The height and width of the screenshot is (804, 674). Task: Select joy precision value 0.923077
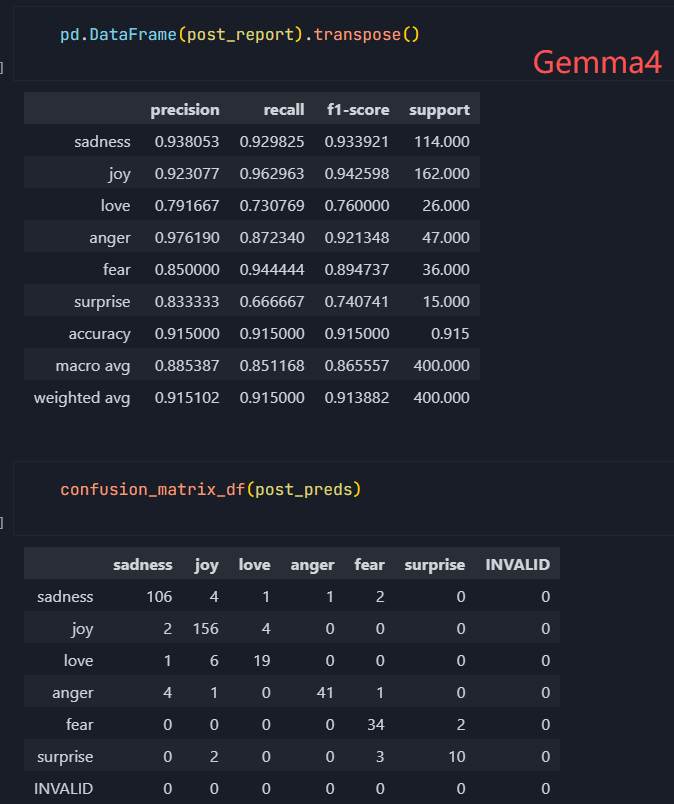click(187, 174)
